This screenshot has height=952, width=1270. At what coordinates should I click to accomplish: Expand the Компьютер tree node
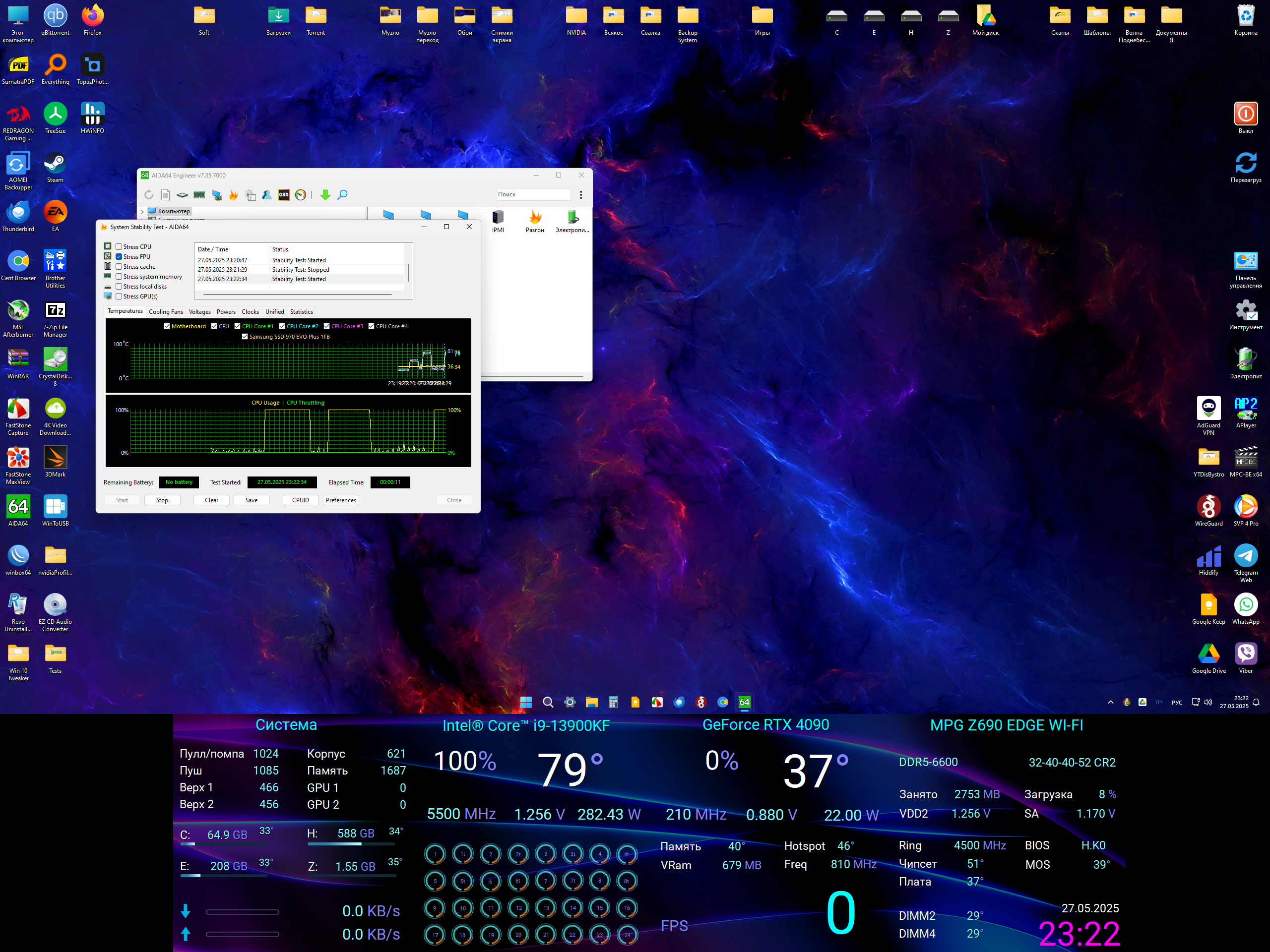[142, 211]
